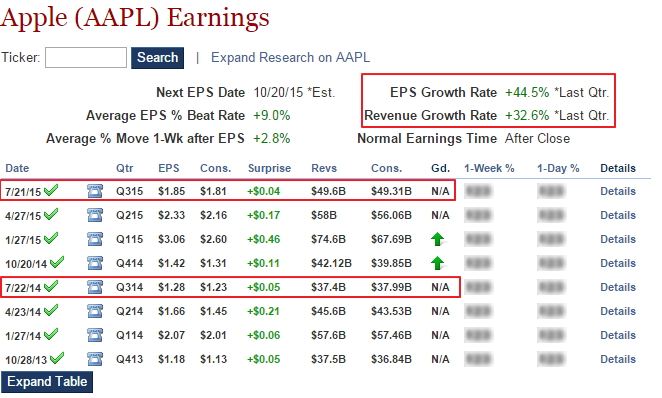Sort by the 1-Week % column

pyautogui.click(x=489, y=168)
